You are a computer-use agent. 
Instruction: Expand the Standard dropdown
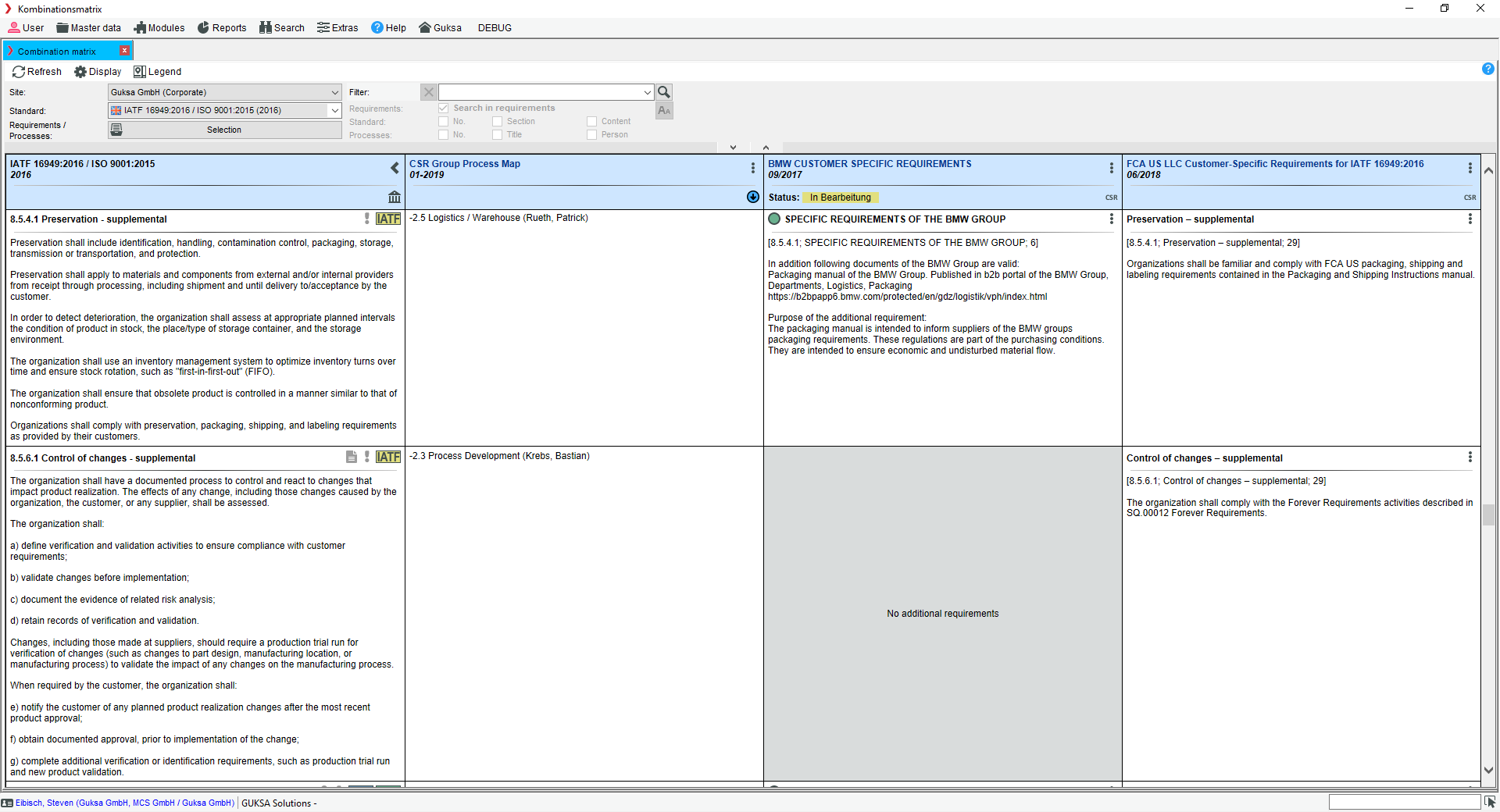[334, 110]
